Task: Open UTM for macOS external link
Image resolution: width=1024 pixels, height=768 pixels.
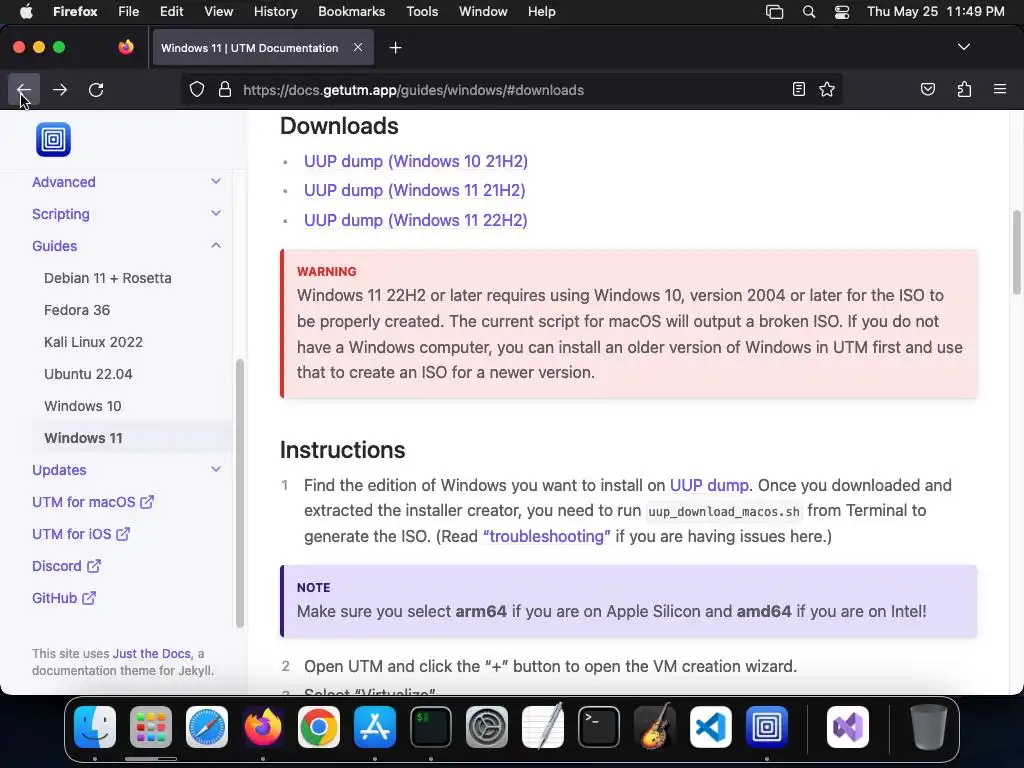Action: (93, 502)
